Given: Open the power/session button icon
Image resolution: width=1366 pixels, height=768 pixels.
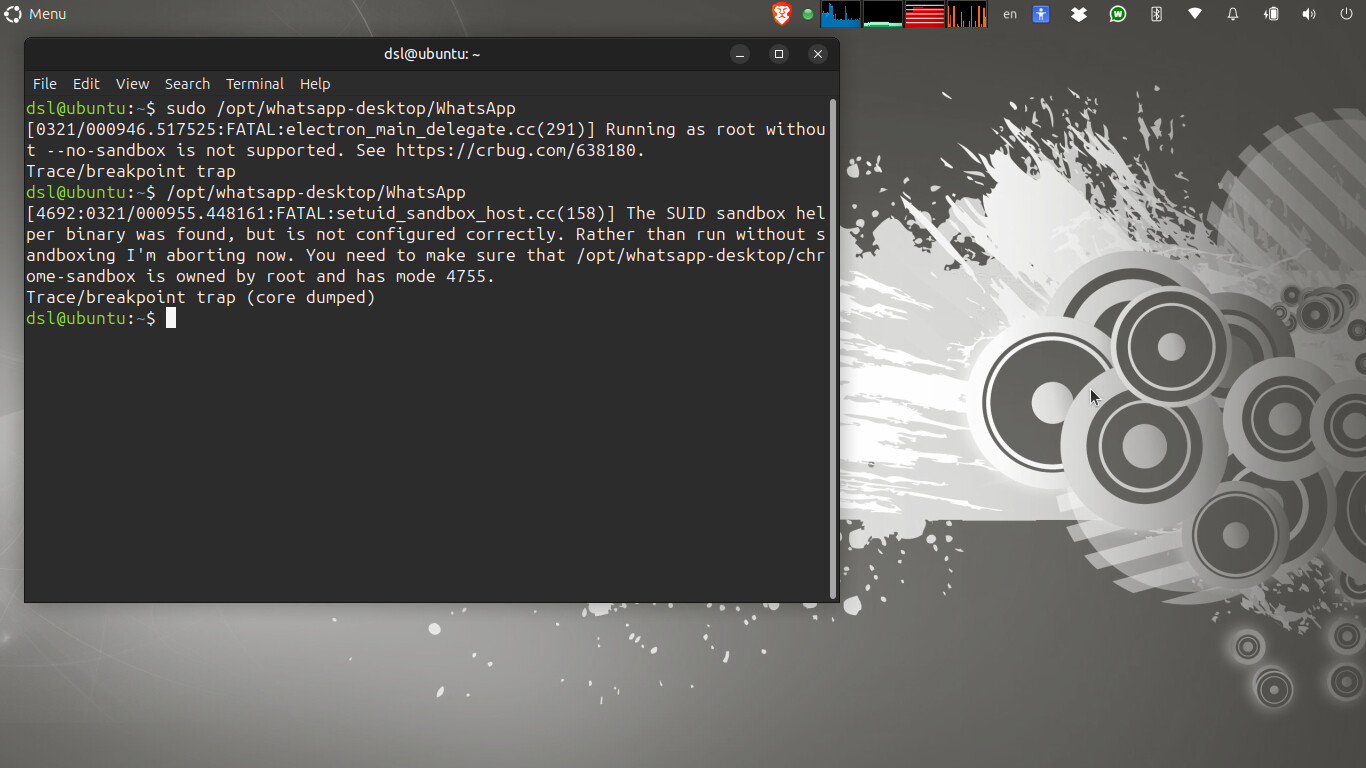Looking at the screenshot, I should tap(1346, 14).
